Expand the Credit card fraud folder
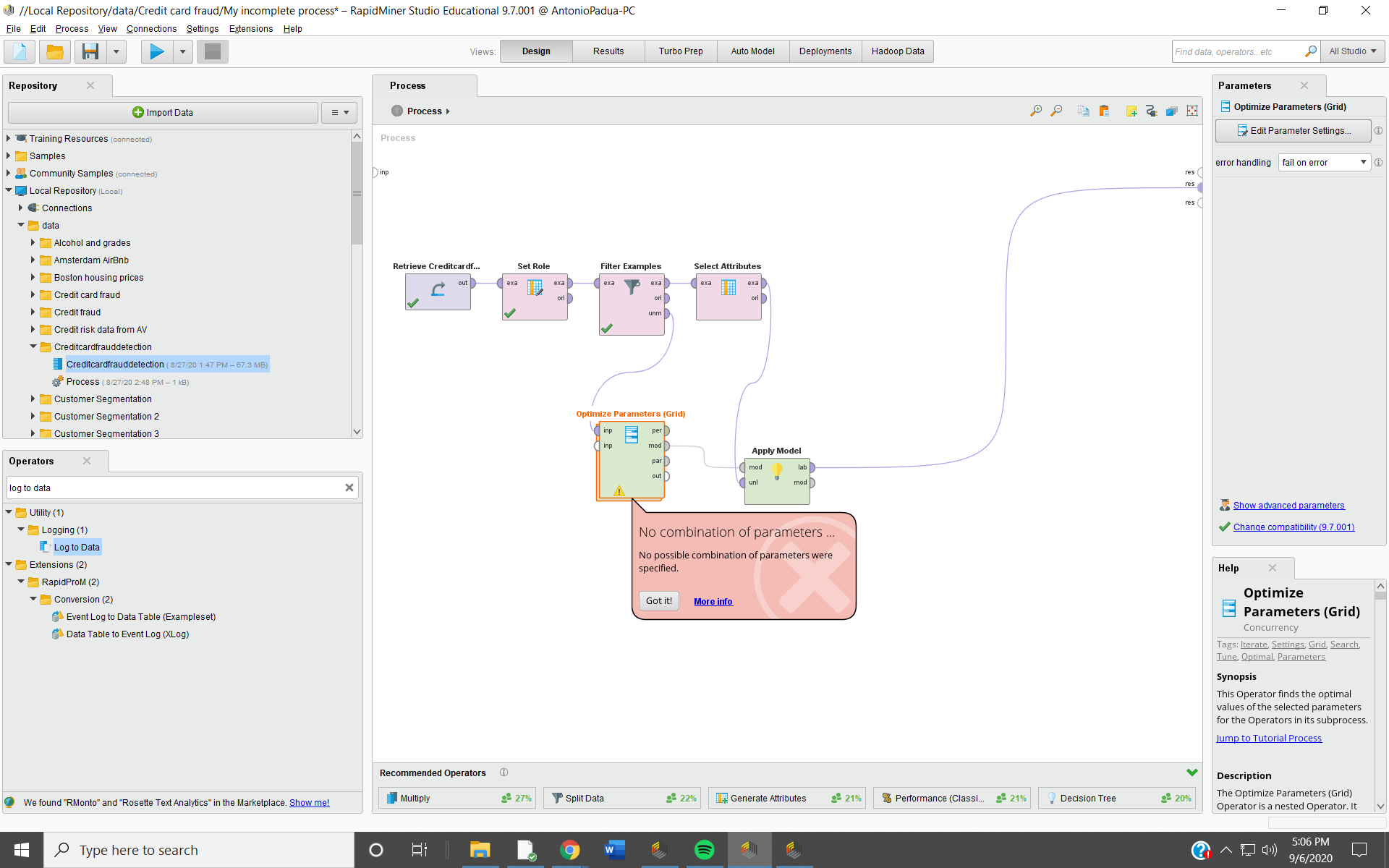This screenshot has width=1389, height=868. [x=33, y=294]
